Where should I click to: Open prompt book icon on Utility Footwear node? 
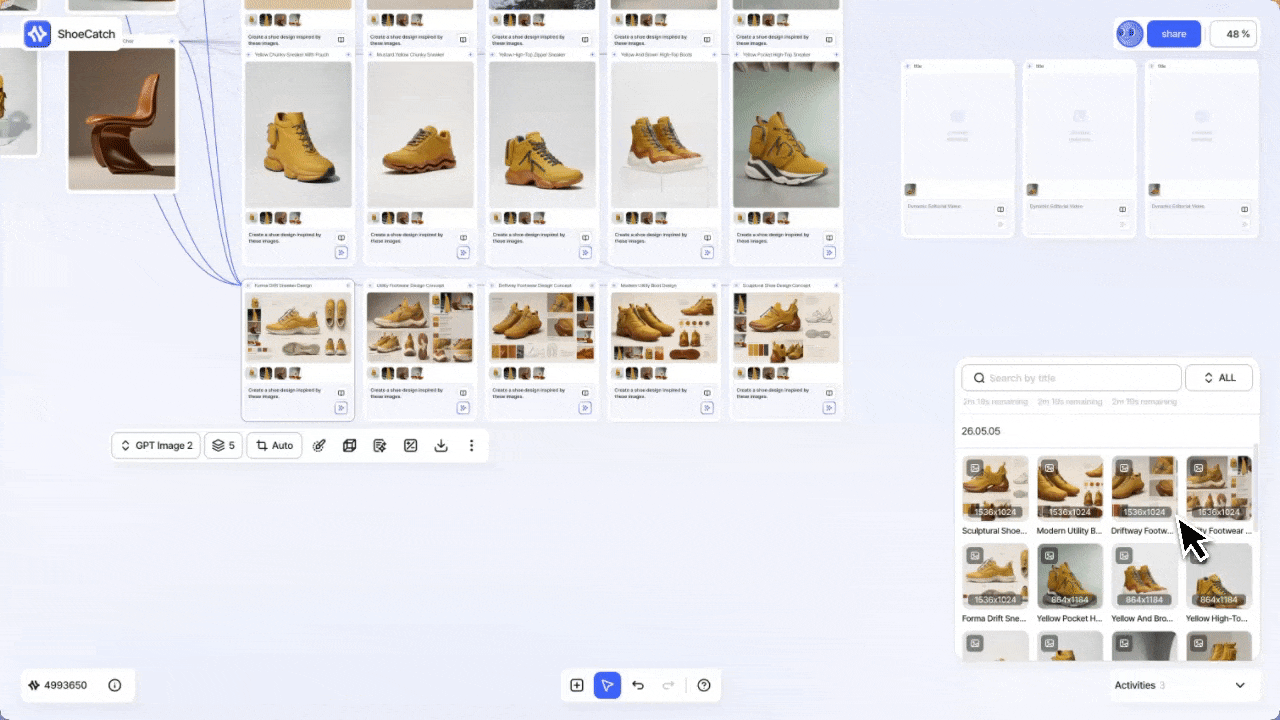point(463,393)
